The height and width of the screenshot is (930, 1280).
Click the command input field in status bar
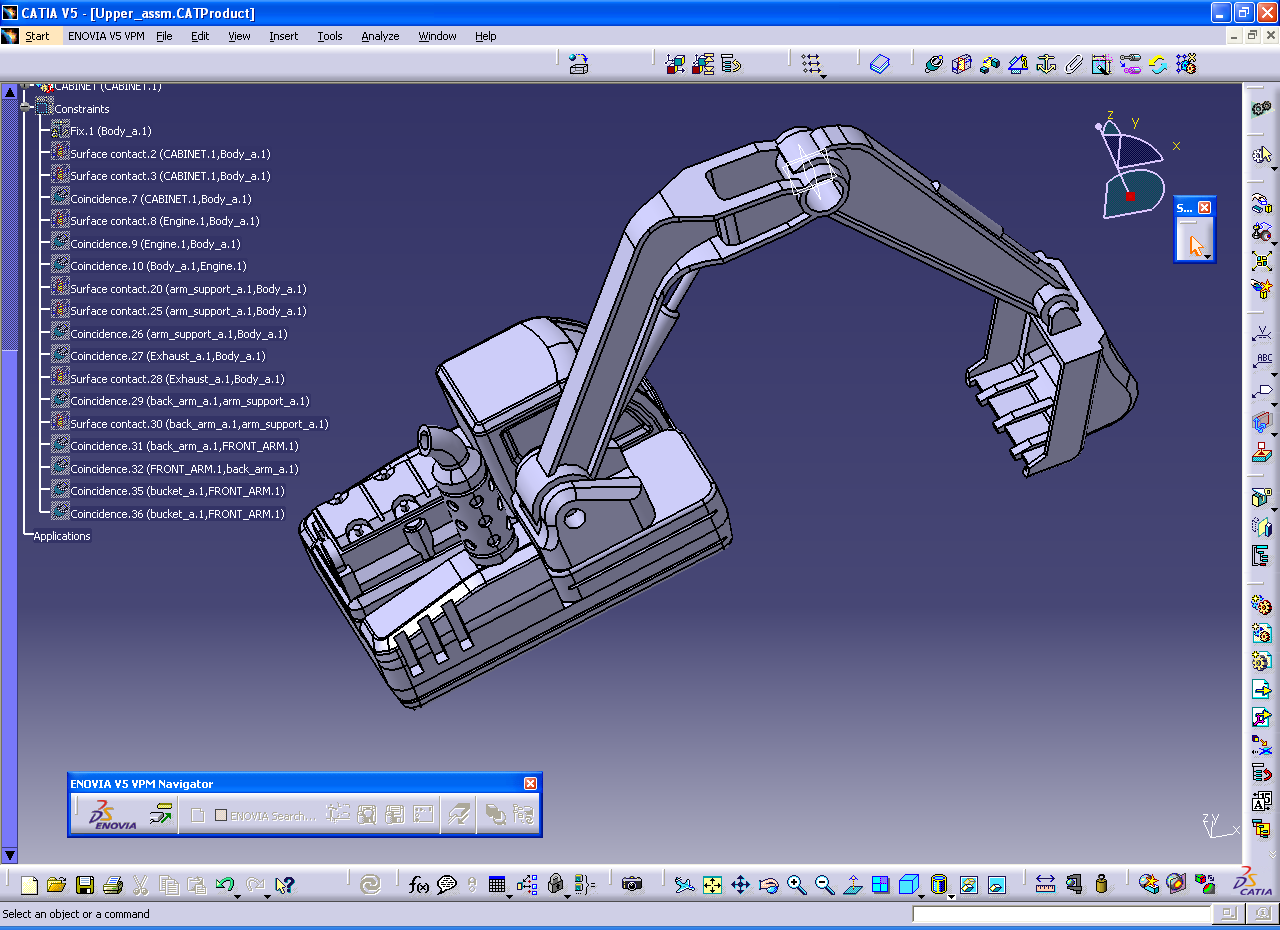click(x=1062, y=914)
